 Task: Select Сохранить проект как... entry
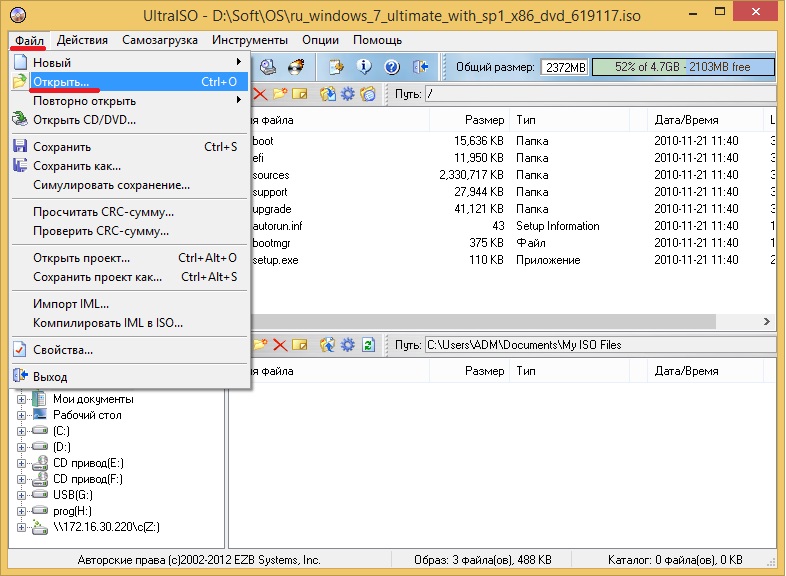[x=129, y=277]
